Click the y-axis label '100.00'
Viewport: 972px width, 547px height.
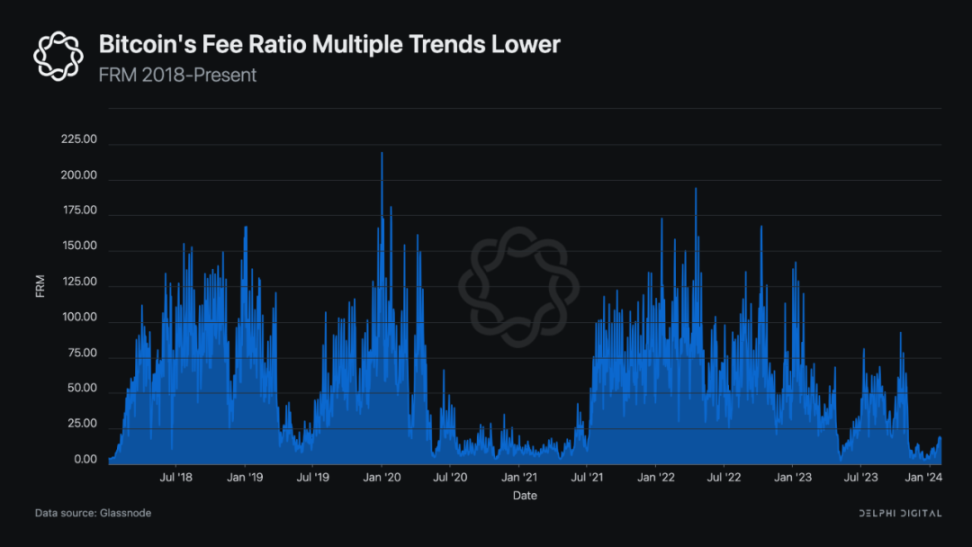(x=79, y=318)
